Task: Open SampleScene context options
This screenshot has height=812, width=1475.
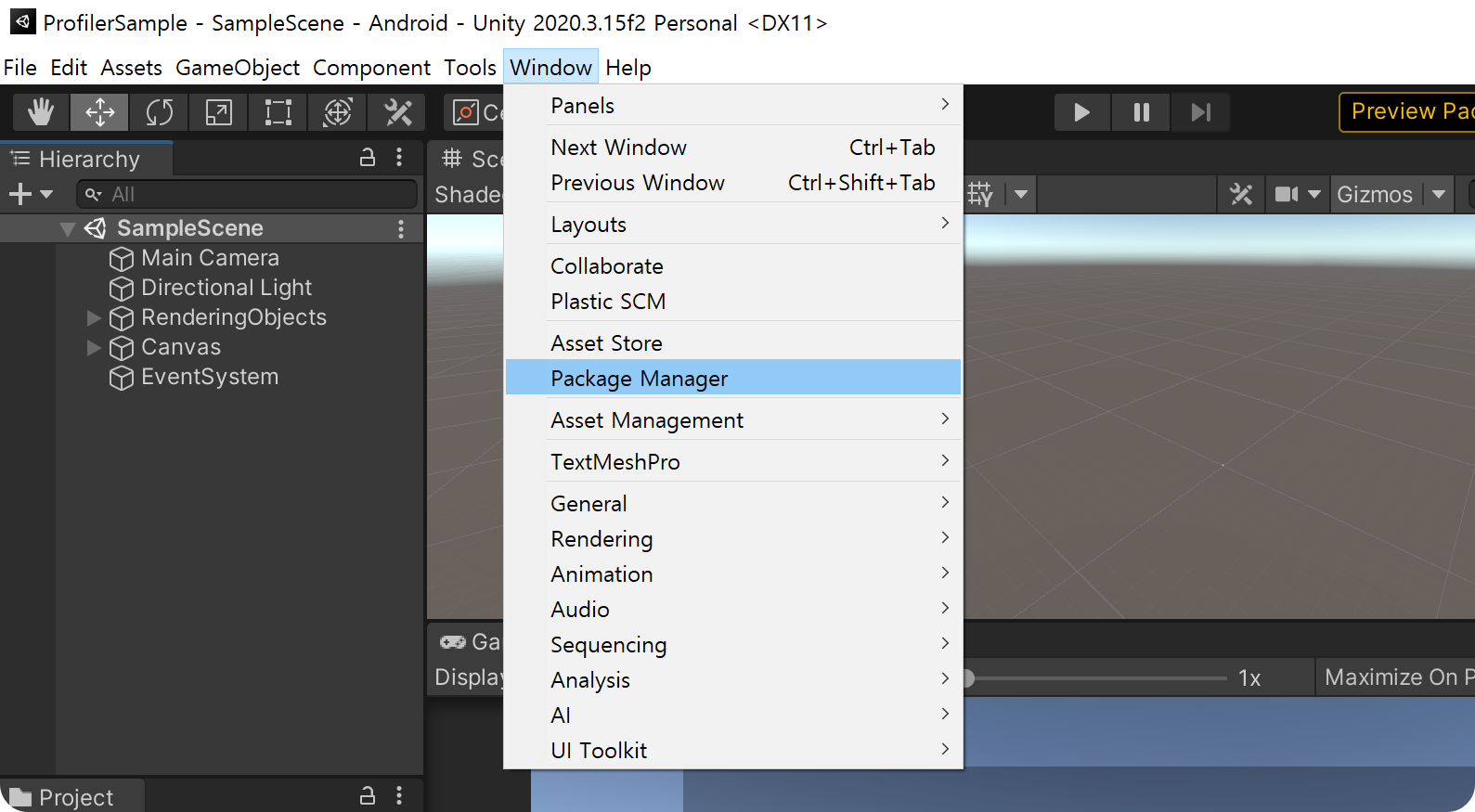Action: pyautogui.click(x=401, y=228)
